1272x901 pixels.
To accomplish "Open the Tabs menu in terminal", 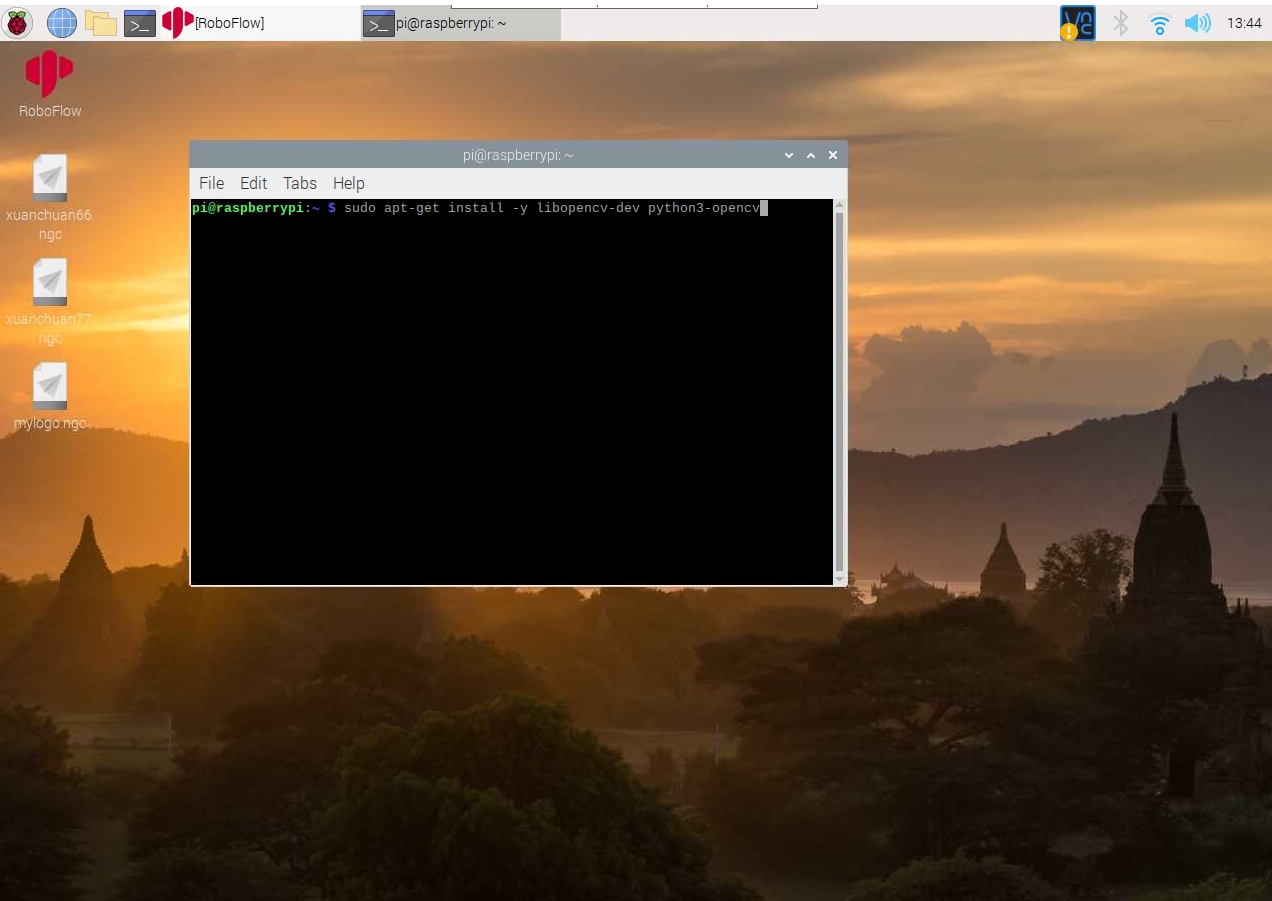I will pyautogui.click(x=299, y=183).
